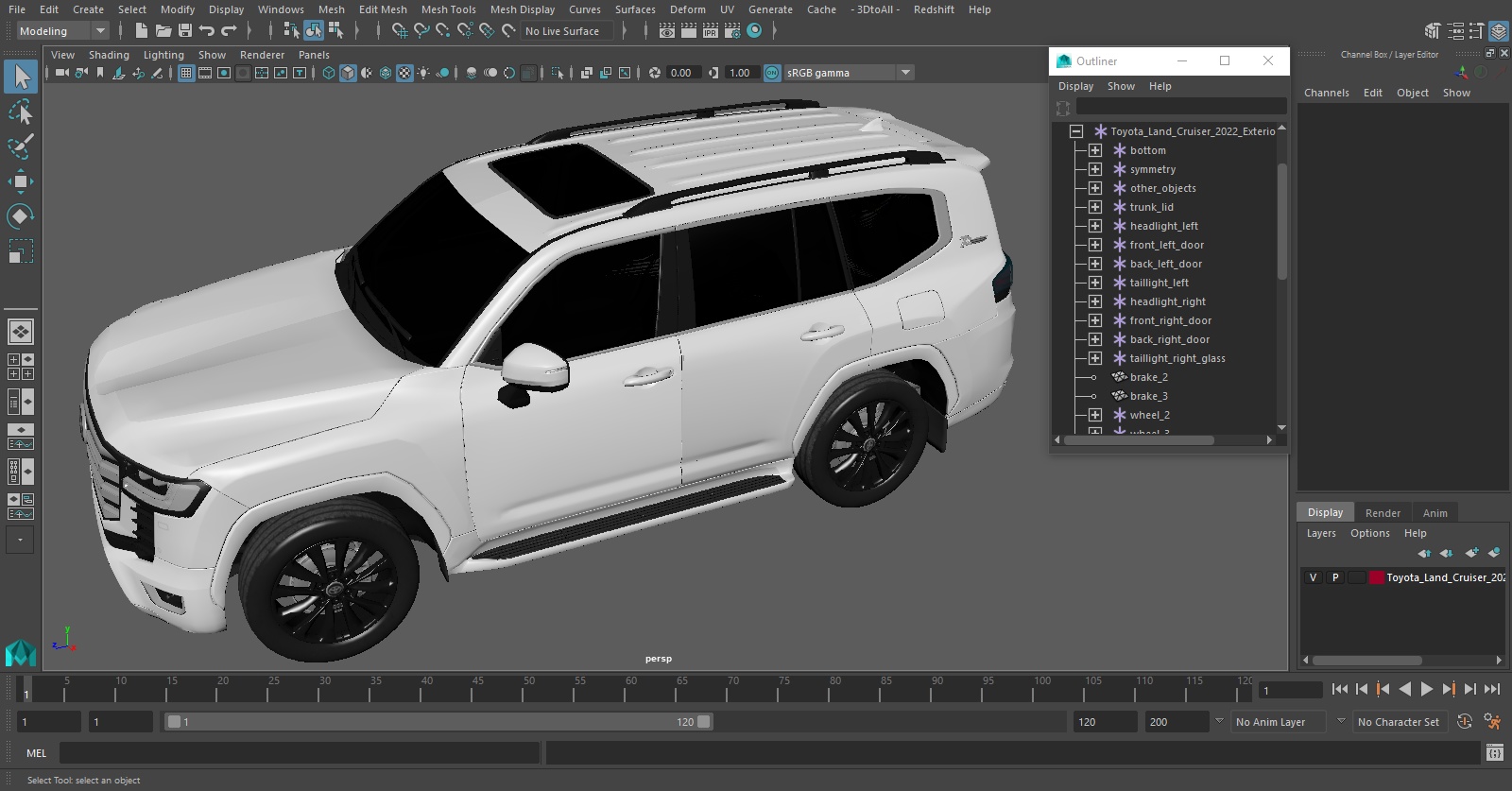Open the Deform menu
The height and width of the screenshot is (791, 1512).
click(688, 9)
